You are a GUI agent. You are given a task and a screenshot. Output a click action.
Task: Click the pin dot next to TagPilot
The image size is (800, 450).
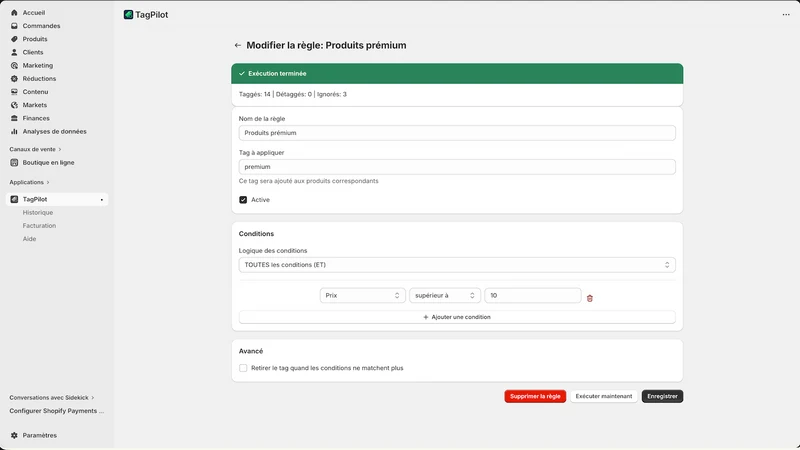click(102, 200)
